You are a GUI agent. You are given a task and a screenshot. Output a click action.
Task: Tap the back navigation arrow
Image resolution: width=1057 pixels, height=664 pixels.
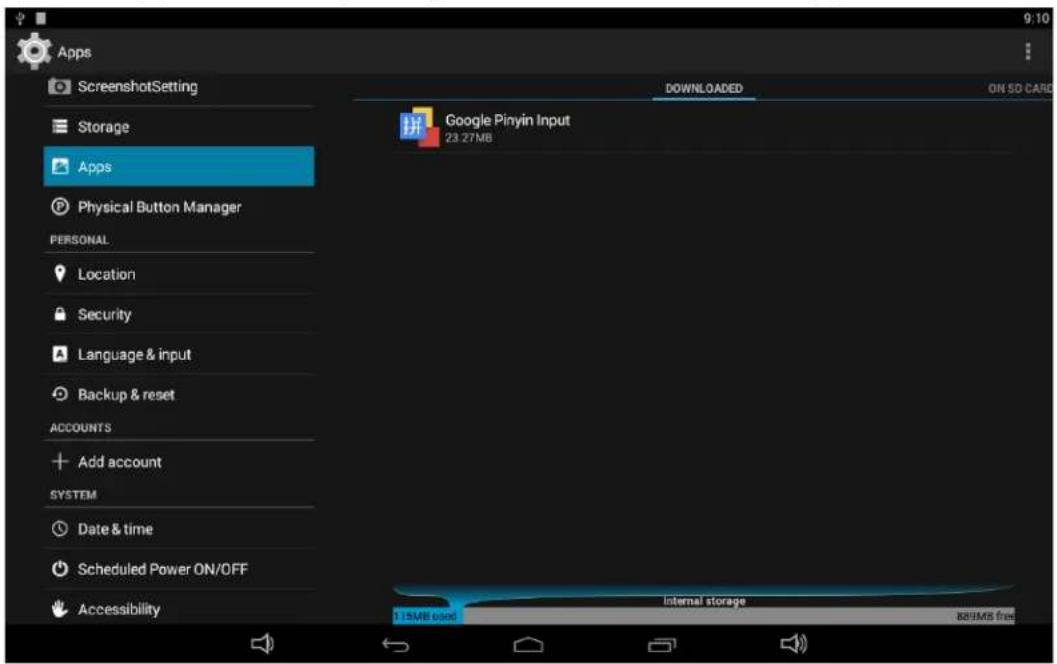(396, 645)
